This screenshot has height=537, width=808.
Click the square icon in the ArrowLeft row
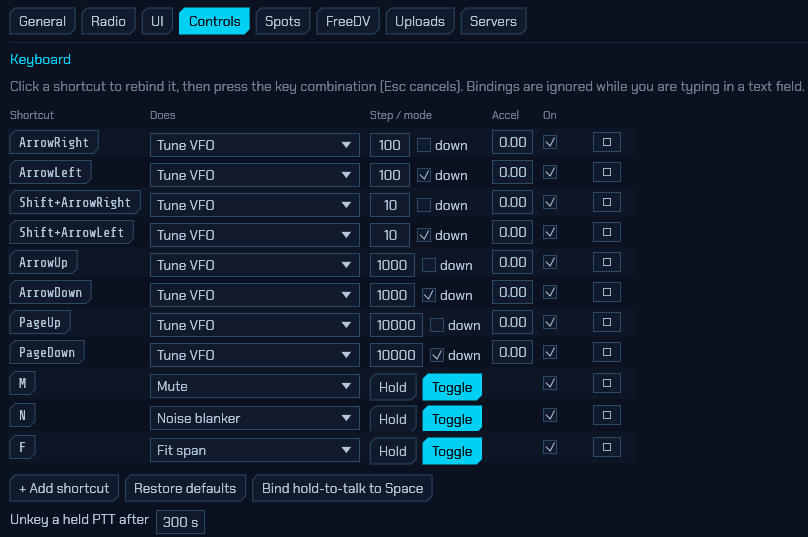pyautogui.click(x=607, y=172)
